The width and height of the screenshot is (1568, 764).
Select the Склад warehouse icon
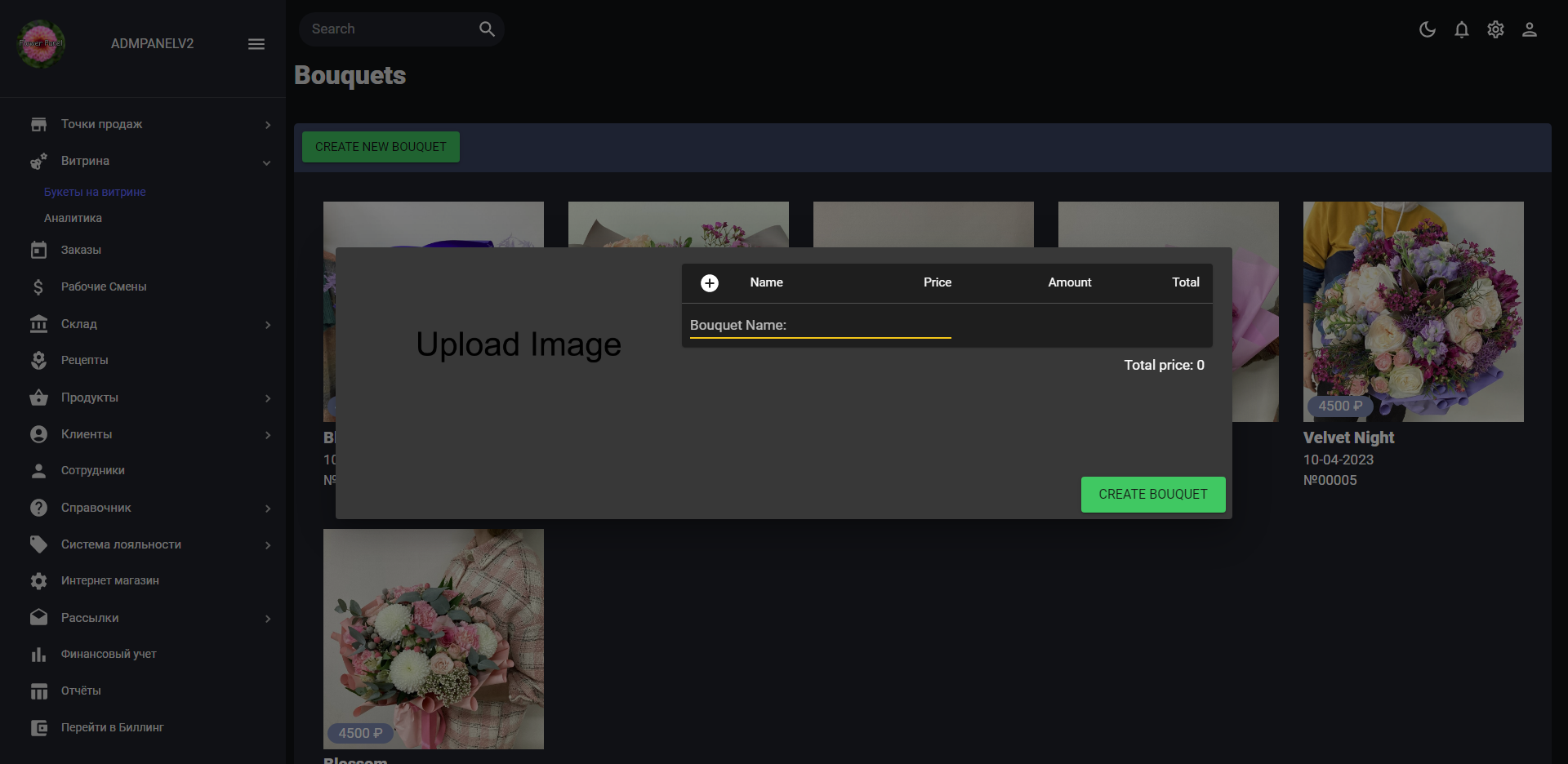(x=38, y=324)
